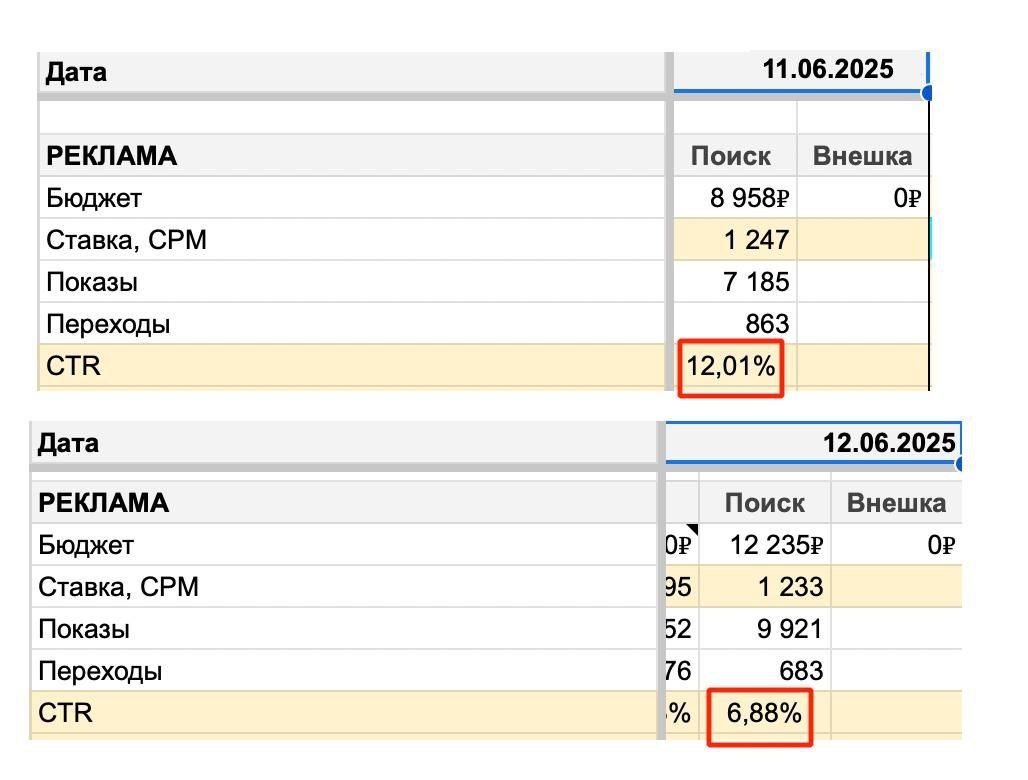Select the Переходы label in 11.06.2025 table
The width and height of the screenshot is (1028, 780).
[108, 324]
